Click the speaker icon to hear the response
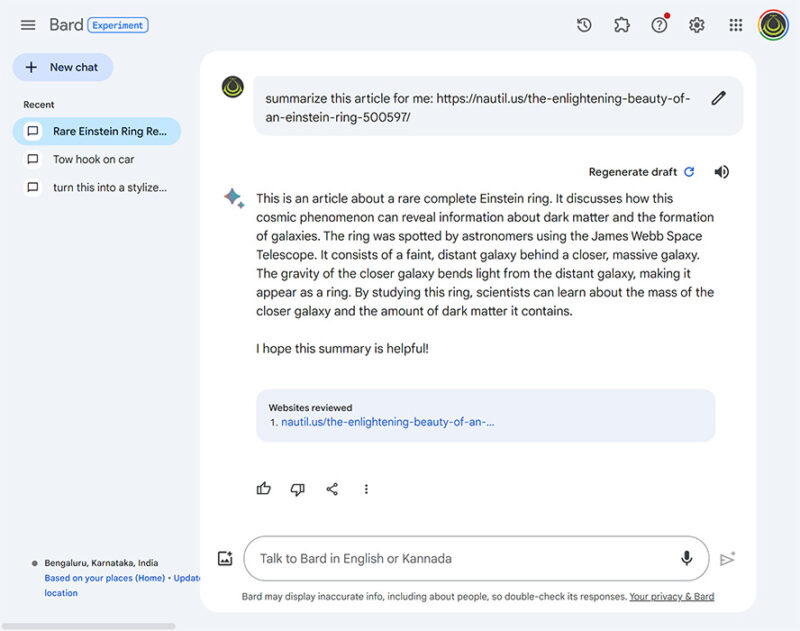This screenshot has height=631, width=800. point(722,171)
